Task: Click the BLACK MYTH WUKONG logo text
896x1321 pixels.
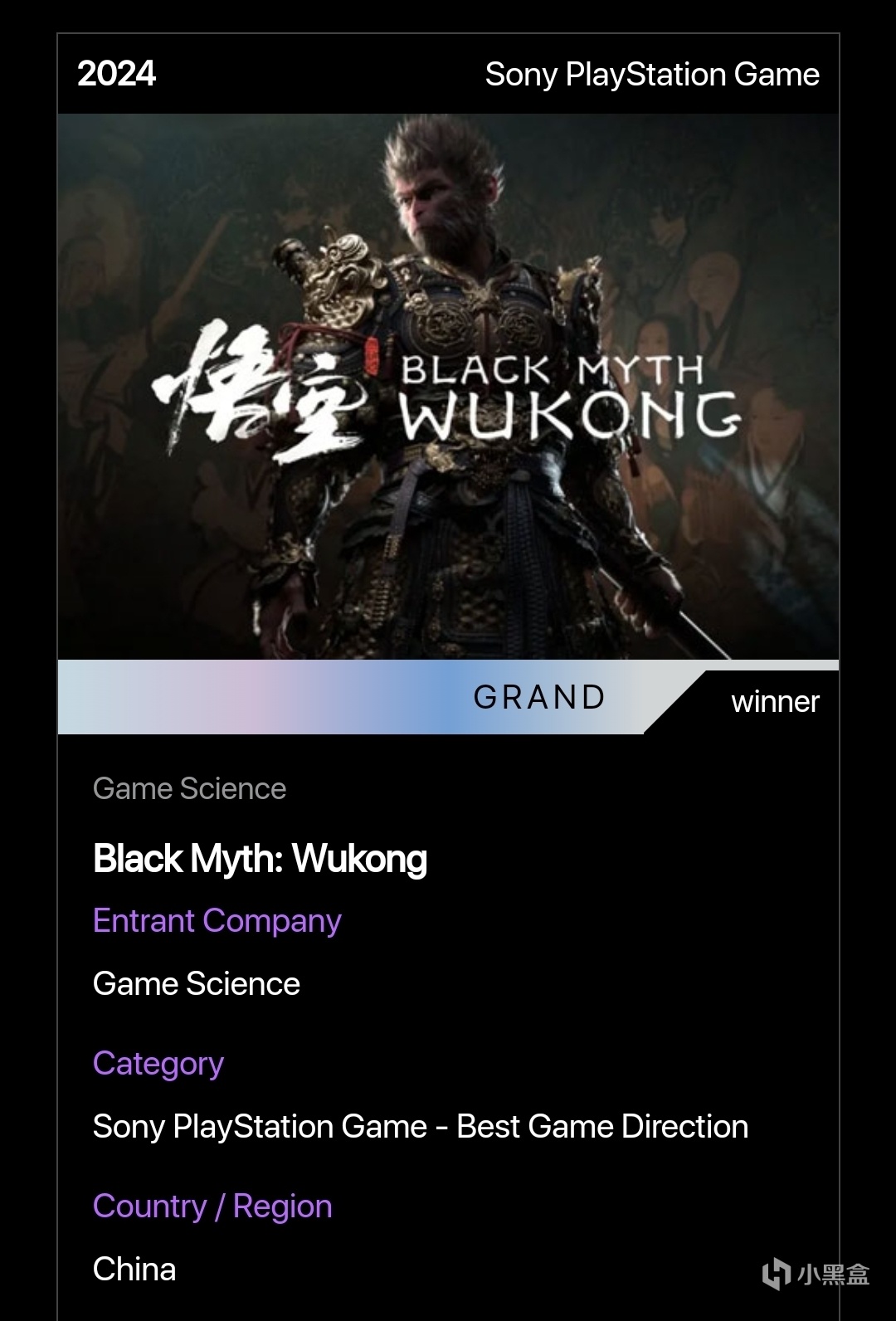Action: (x=570, y=397)
